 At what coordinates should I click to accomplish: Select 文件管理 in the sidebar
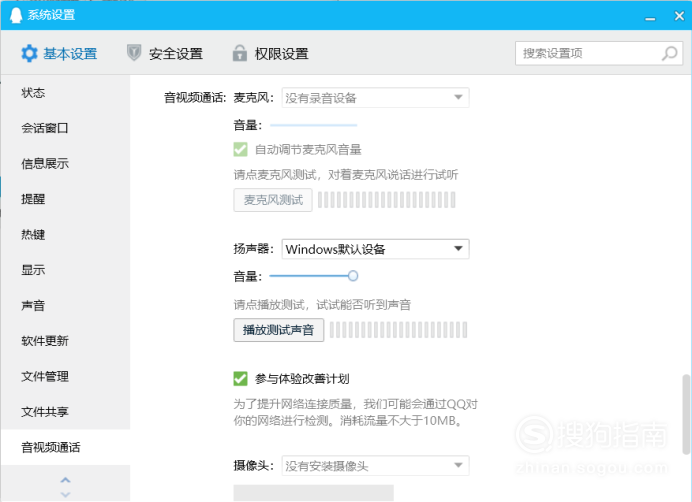click(x=65, y=377)
